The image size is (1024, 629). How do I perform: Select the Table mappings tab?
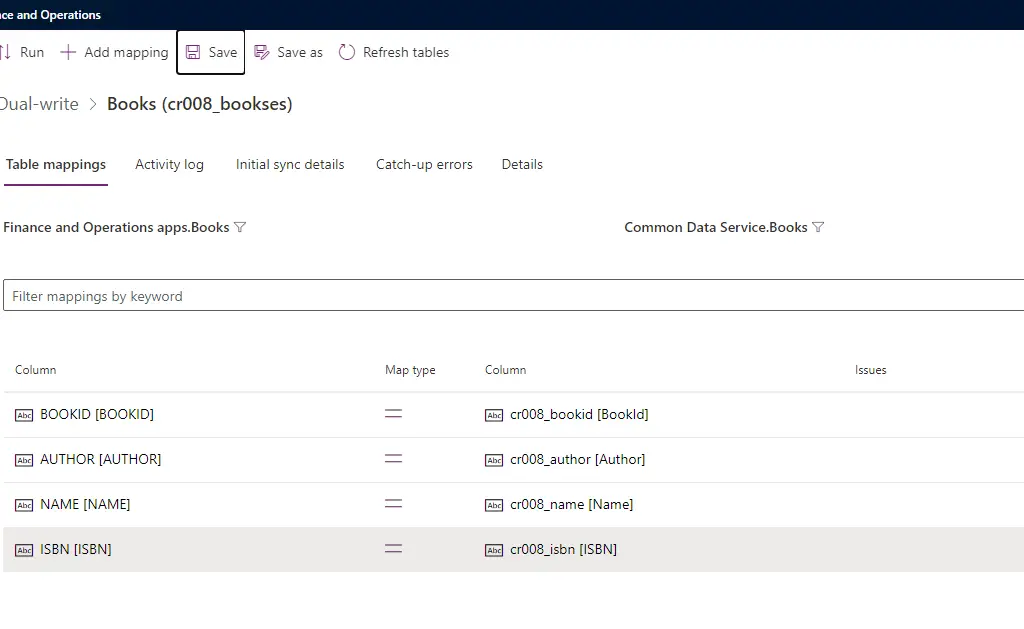(56, 165)
